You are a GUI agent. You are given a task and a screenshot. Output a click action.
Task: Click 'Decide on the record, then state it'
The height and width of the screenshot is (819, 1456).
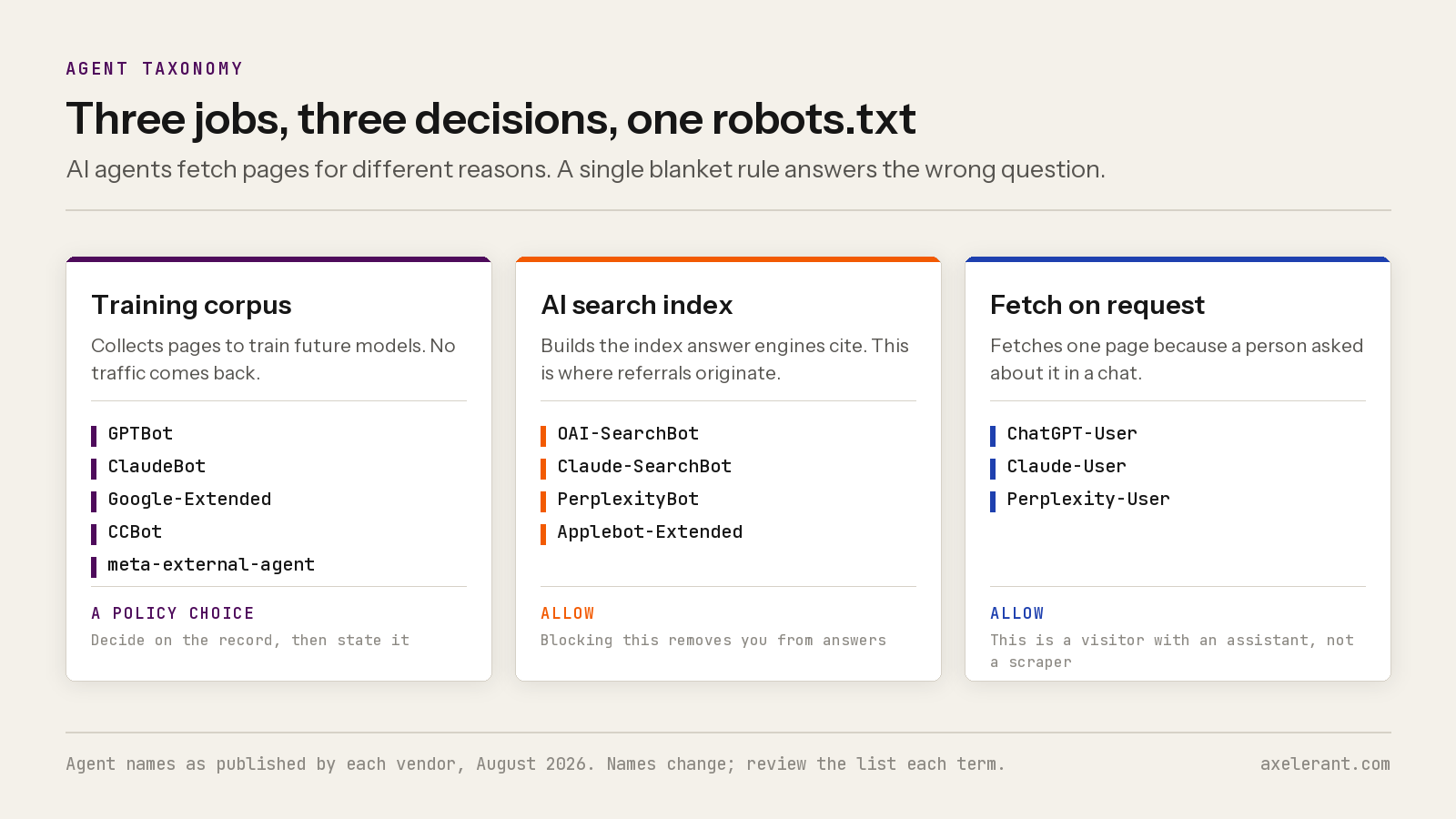(250, 641)
